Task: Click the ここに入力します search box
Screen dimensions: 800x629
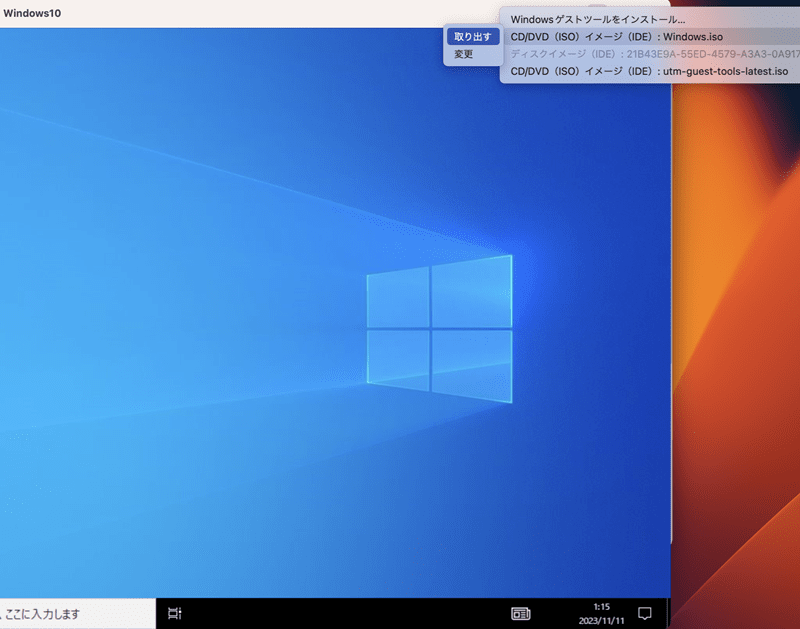Action: 78,614
